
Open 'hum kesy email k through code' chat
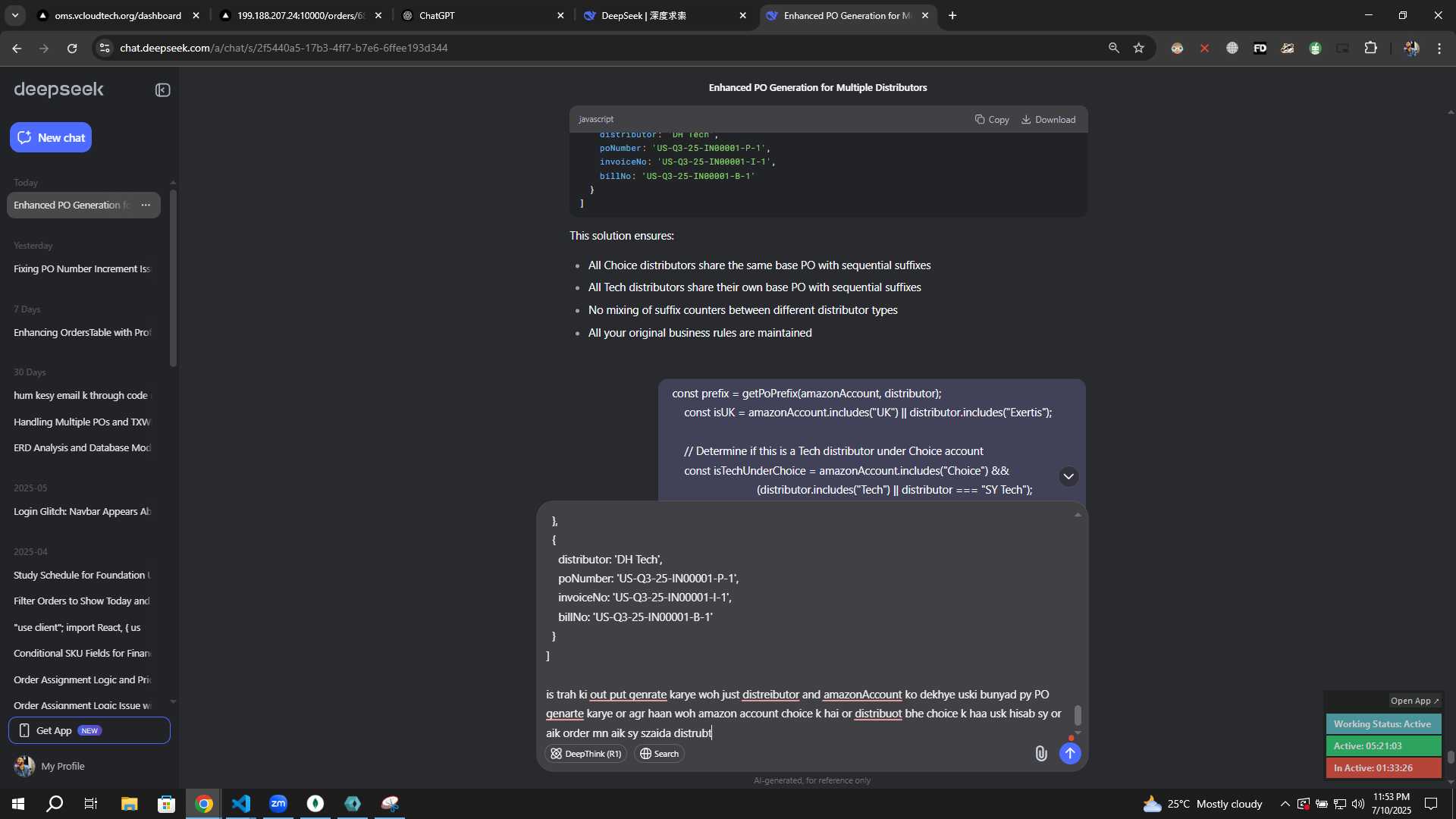pyautogui.click(x=82, y=395)
